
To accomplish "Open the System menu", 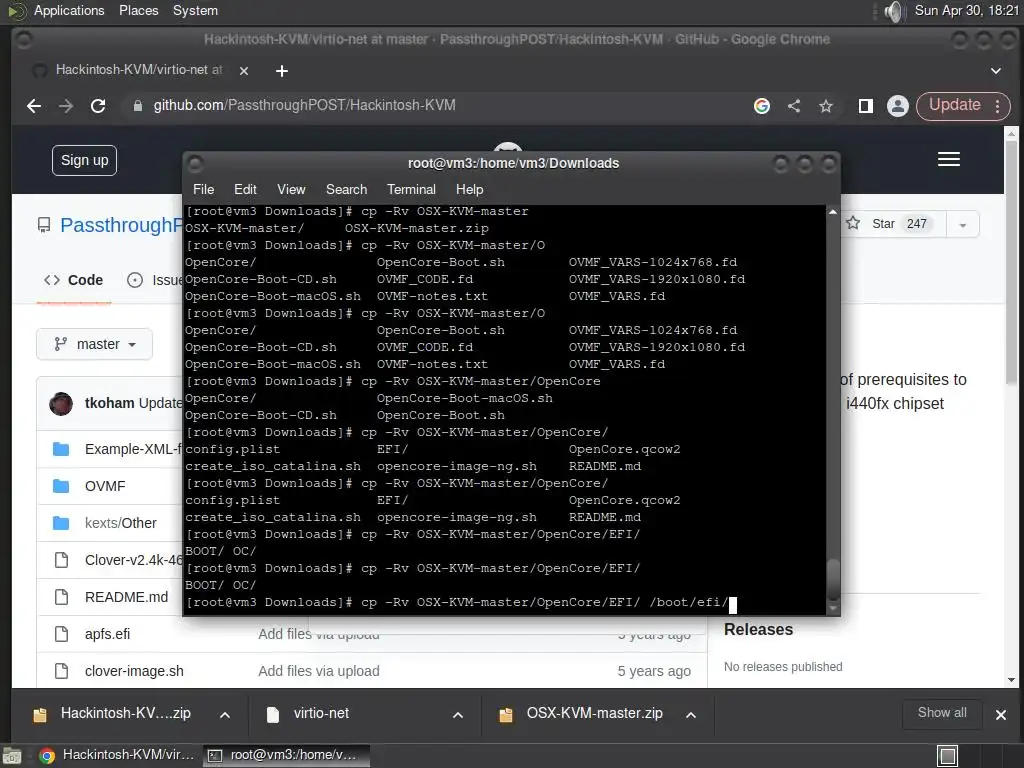I will tap(195, 10).
